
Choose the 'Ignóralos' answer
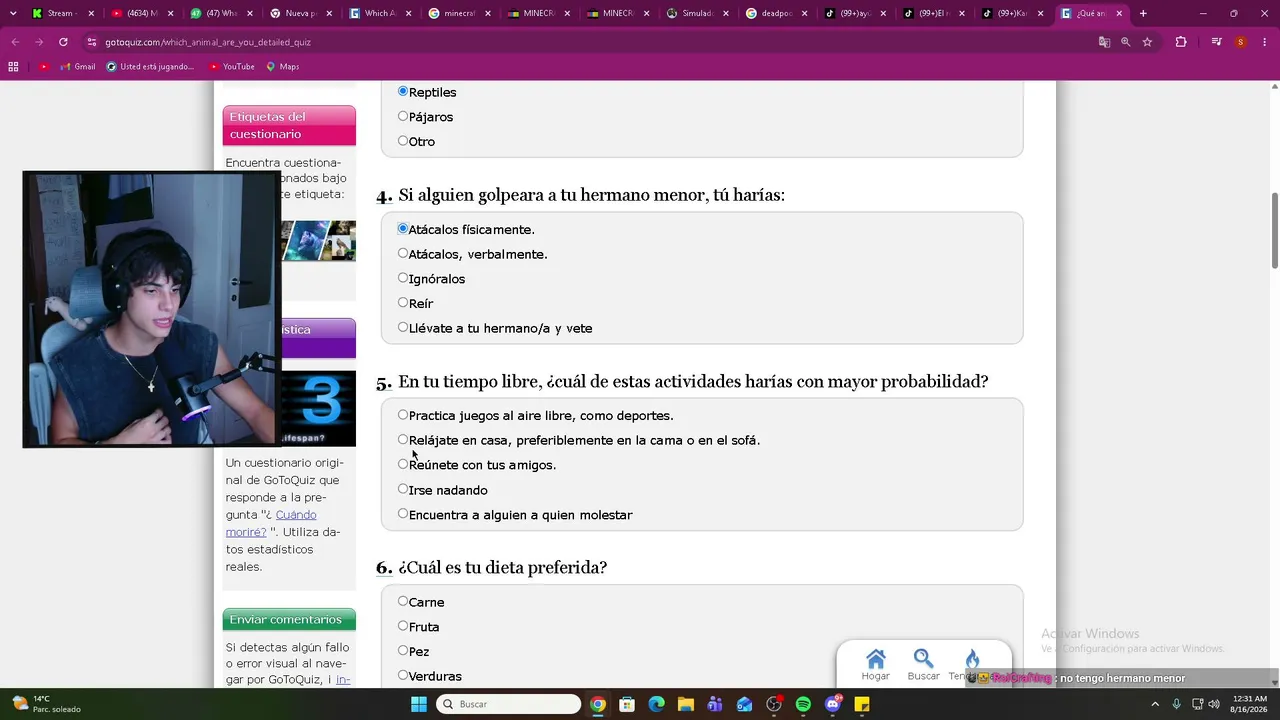[x=403, y=278]
